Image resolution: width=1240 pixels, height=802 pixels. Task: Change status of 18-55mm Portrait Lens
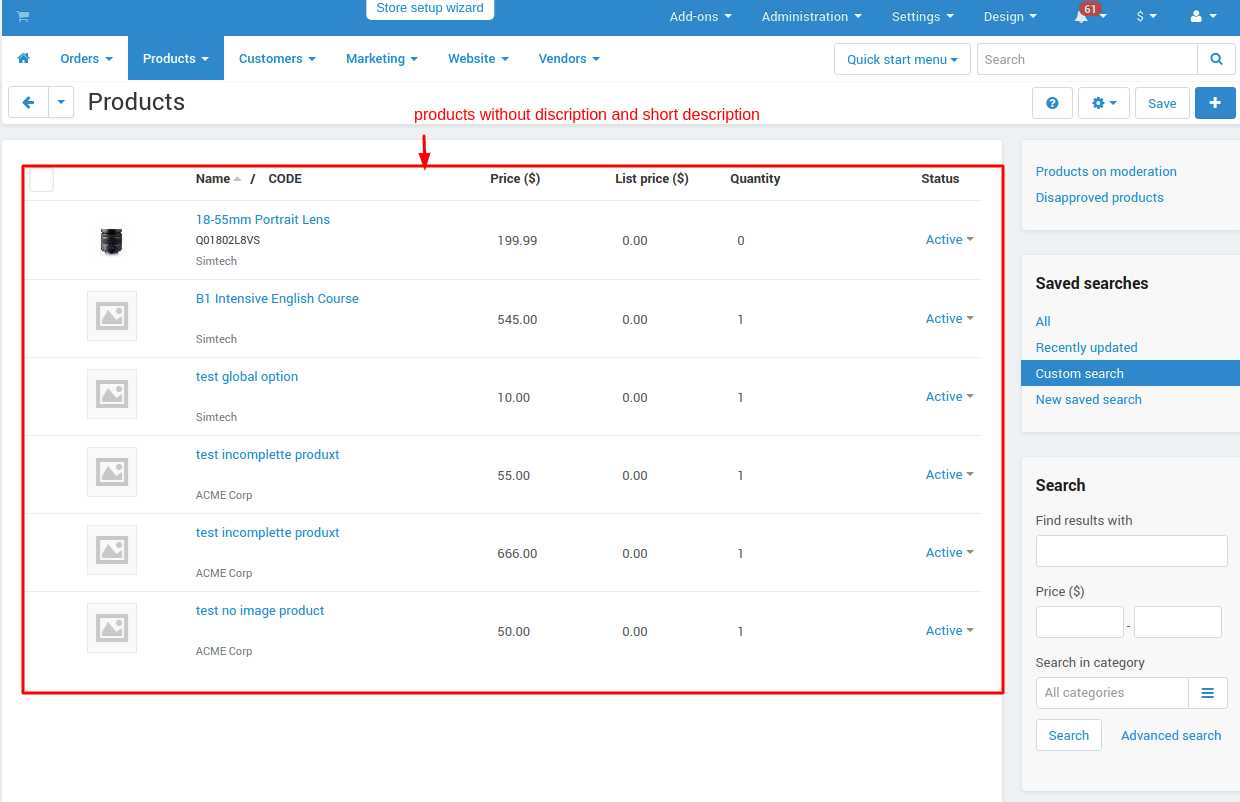coord(949,240)
